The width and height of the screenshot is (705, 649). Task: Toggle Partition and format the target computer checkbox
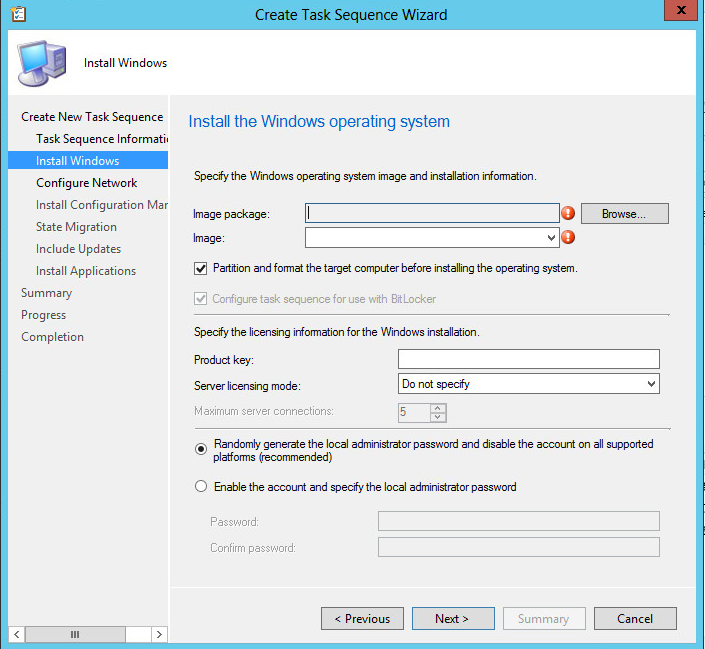(201, 269)
